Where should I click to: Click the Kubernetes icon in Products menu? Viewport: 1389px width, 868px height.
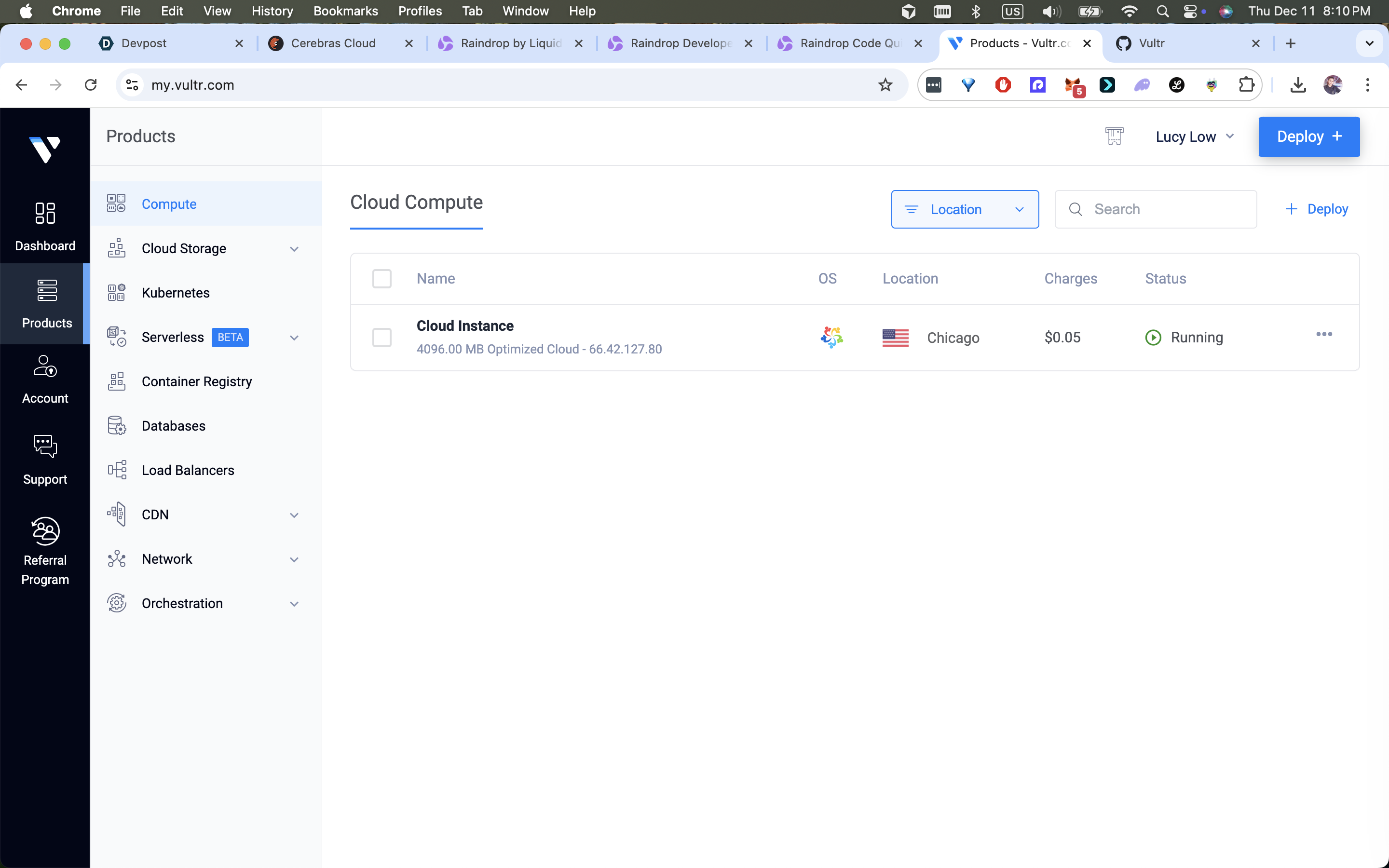117,293
